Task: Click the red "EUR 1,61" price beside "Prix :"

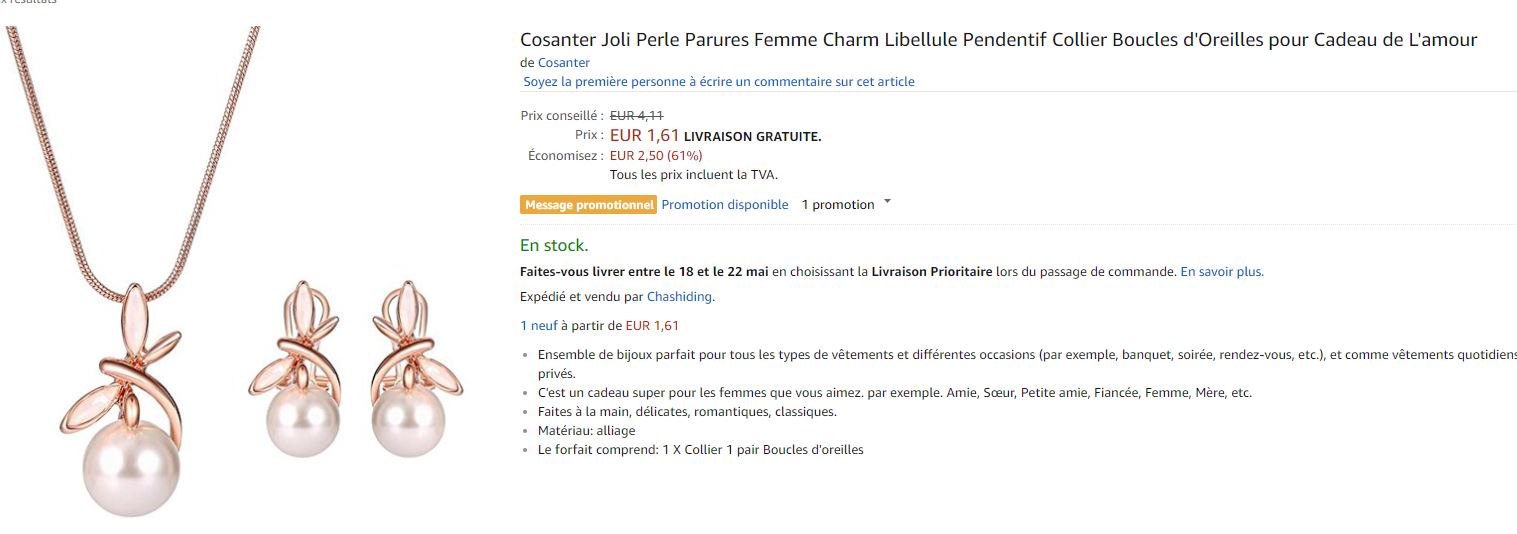Action: click(644, 135)
